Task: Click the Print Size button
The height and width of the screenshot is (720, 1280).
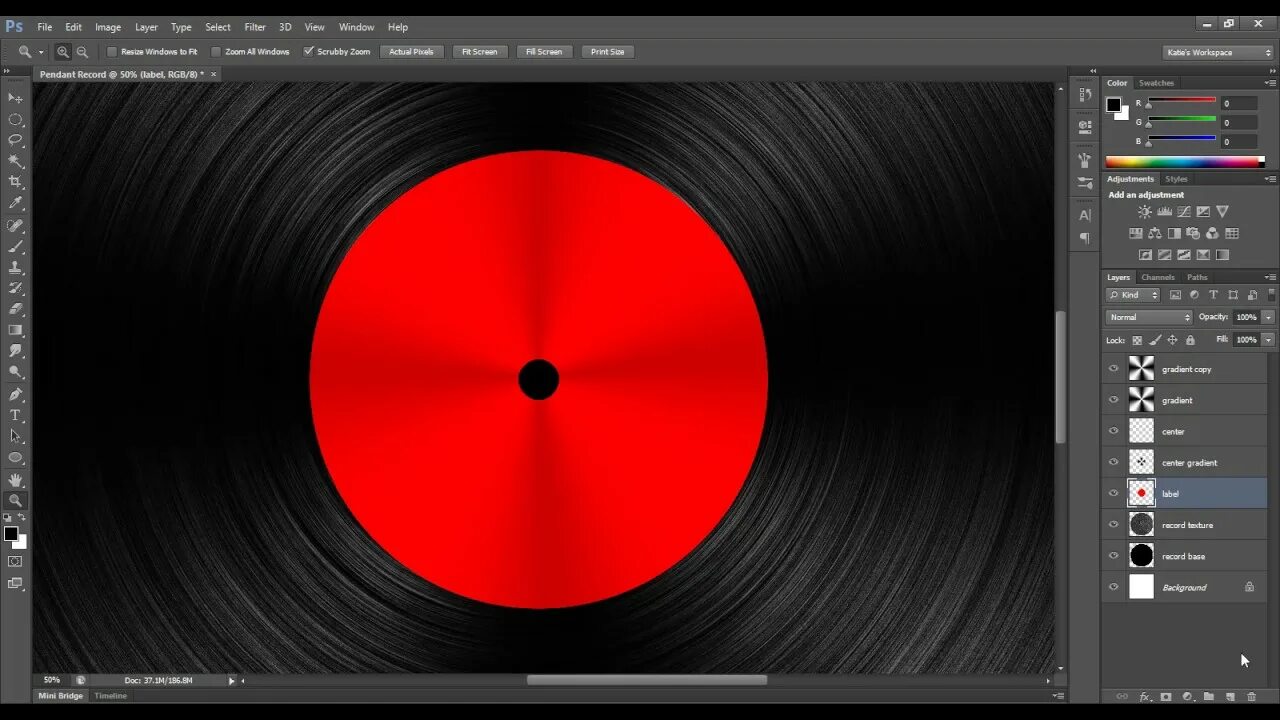Action: click(607, 52)
